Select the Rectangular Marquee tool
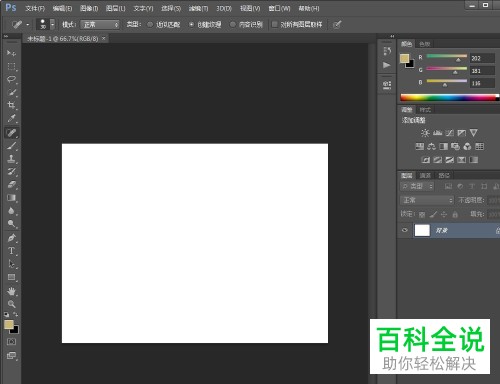 point(11,66)
